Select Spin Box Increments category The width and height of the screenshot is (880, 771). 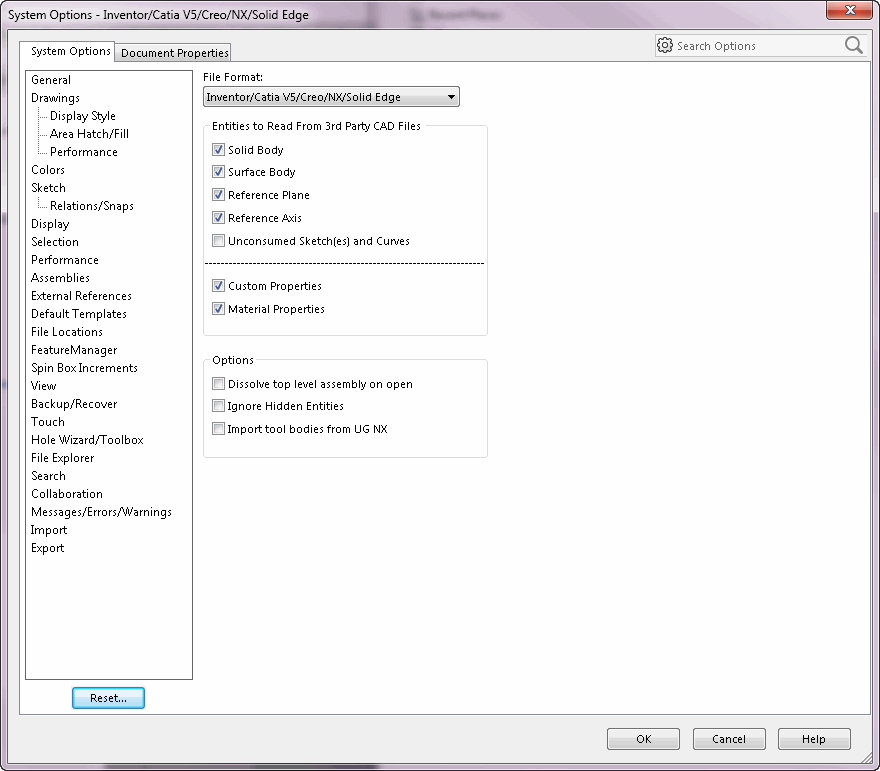tap(84, 368)
